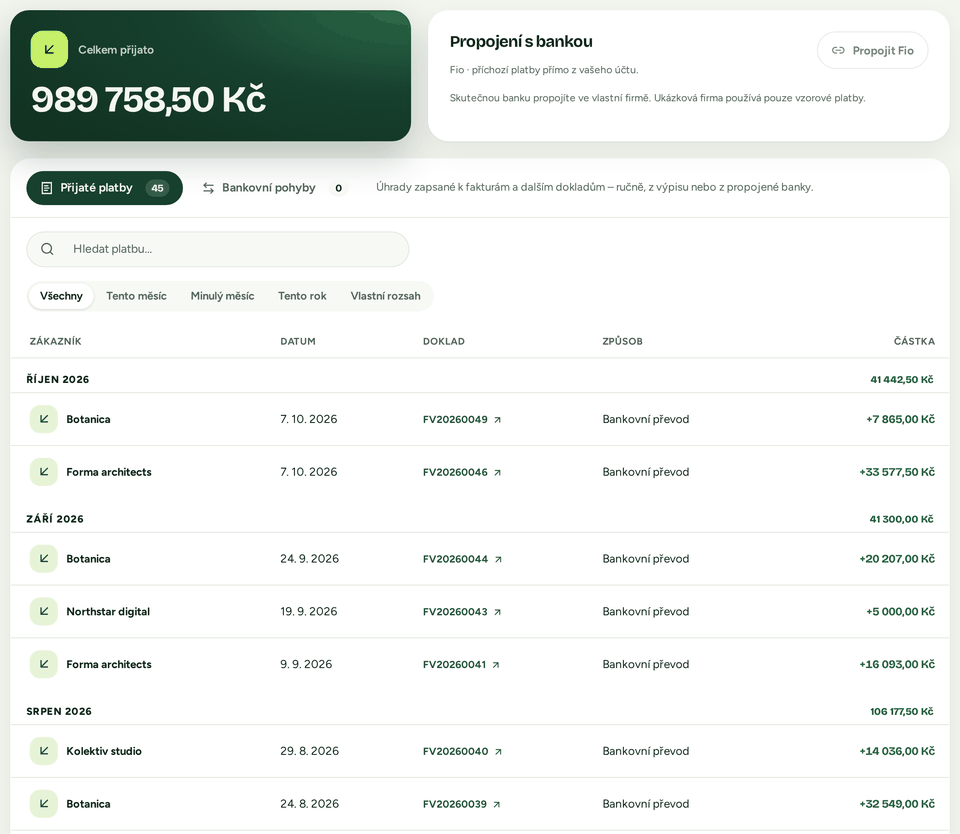960x834 pixels.
Task: Choose the Minulý měsíc filter
Action: tap(222, 296)
